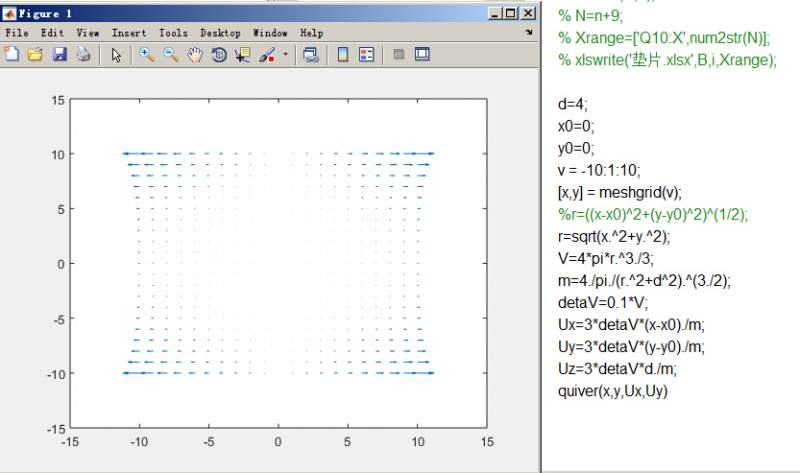The height and width of the screenshot is (473, 800).
Task: Click the line starting 'm=4./pi./'
Action: [644, 281]
